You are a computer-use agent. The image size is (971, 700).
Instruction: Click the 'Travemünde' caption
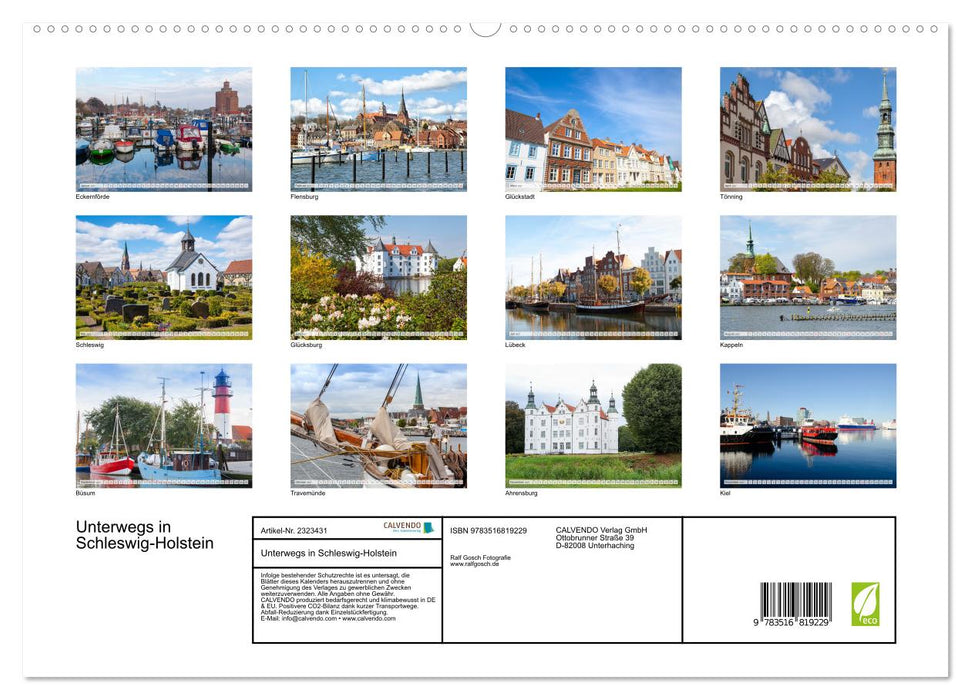(x=308, y=493)
